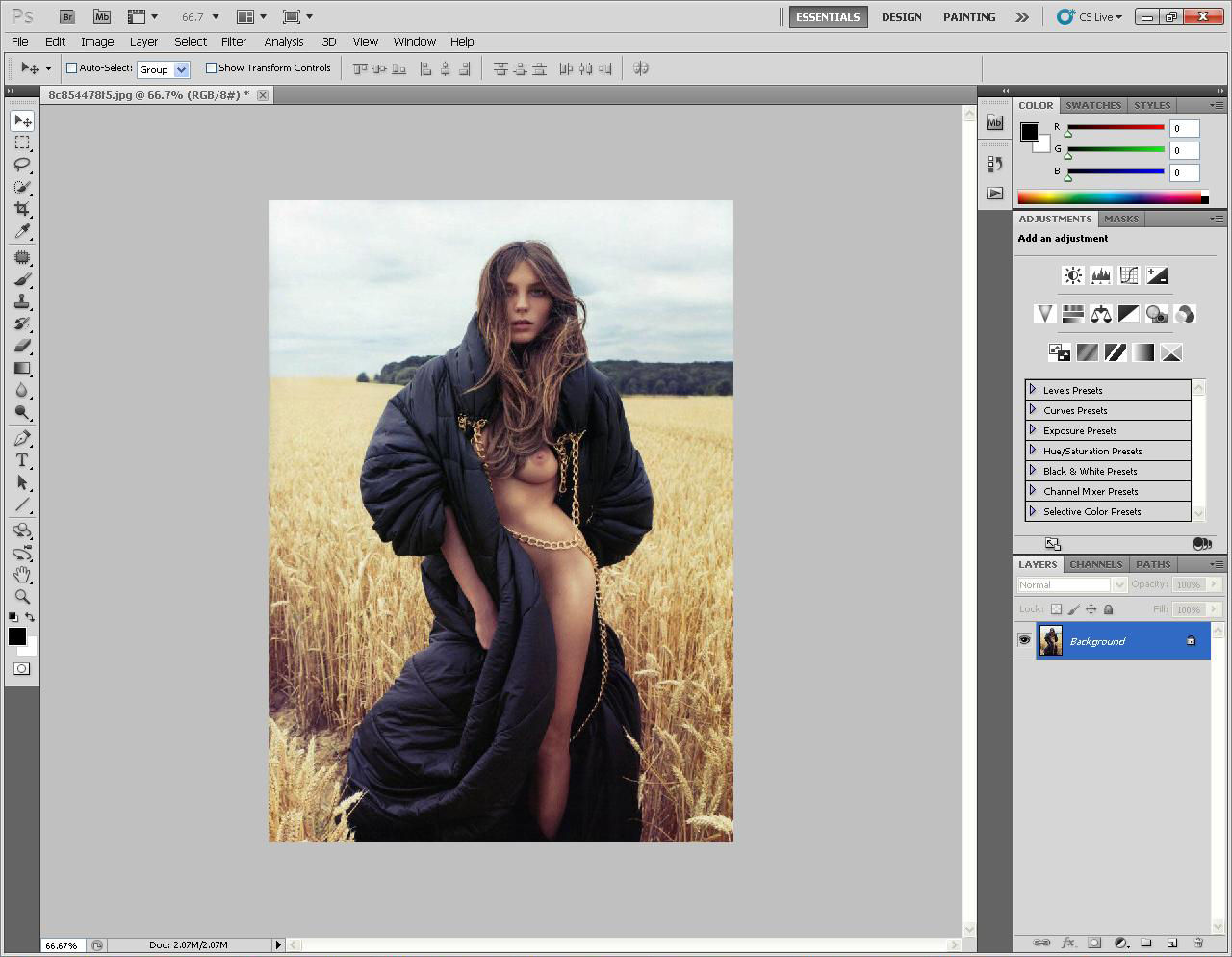Expand Curves Presets
The width and height of the screenshot is (1232, 957).
1033,409
